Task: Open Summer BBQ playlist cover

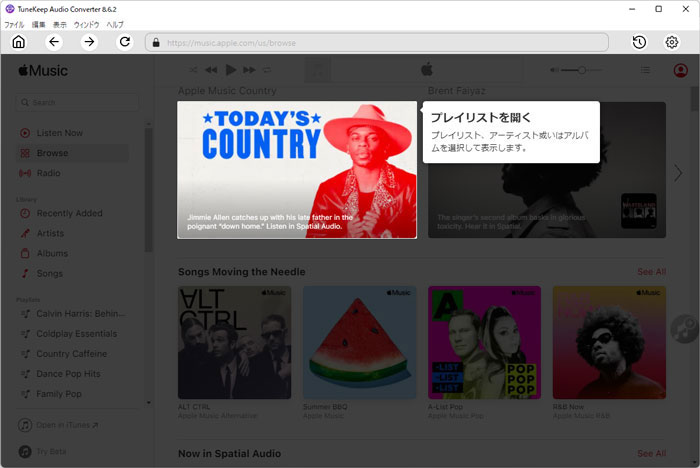Action: pyautogui.click(x=359, y=343)
